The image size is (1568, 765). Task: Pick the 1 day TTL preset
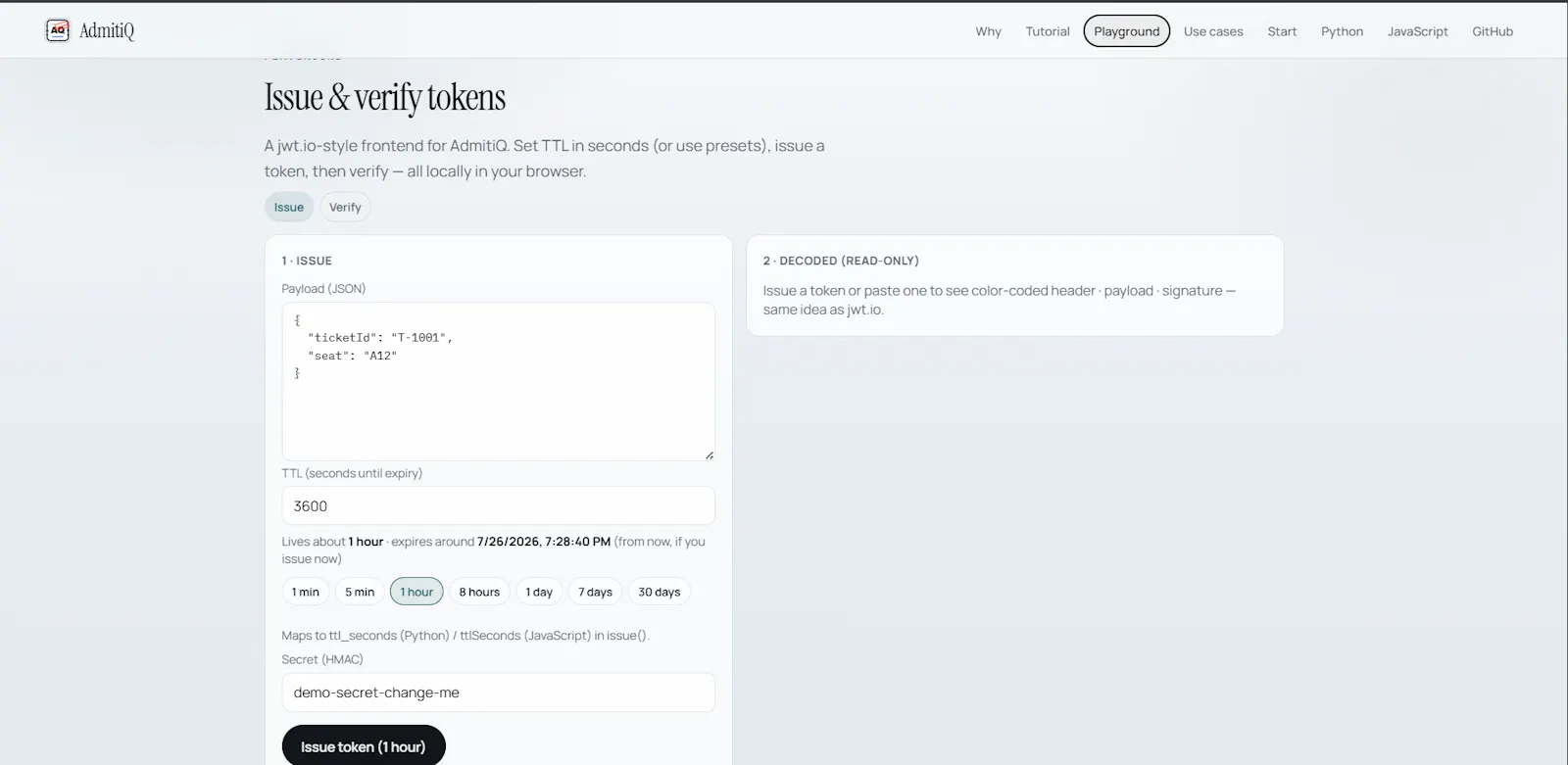click(539, 592)
